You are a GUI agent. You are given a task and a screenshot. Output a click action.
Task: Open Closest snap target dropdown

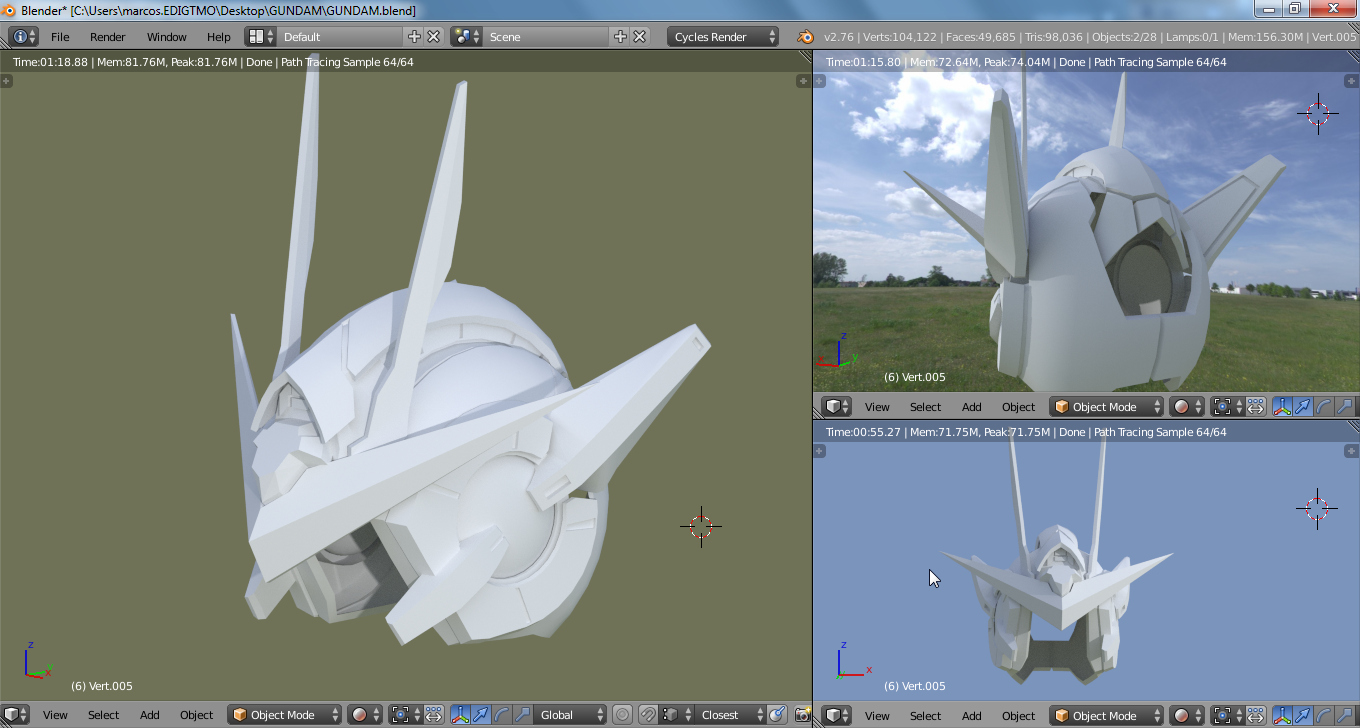point(730,715)
